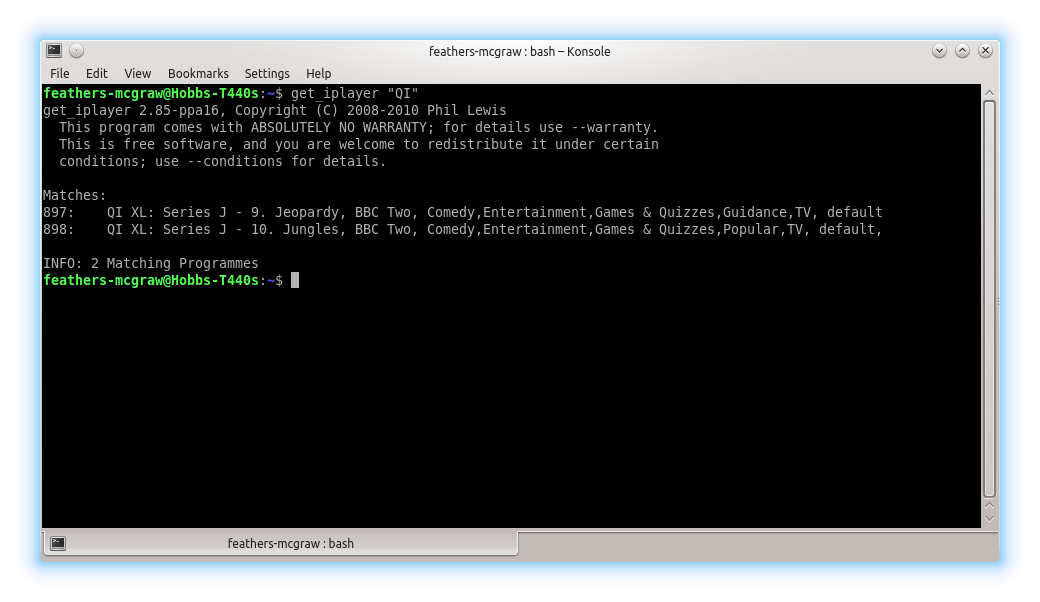Close the Konsole window
This screenshot has height=602, width=1040.
tap(986, 50)
